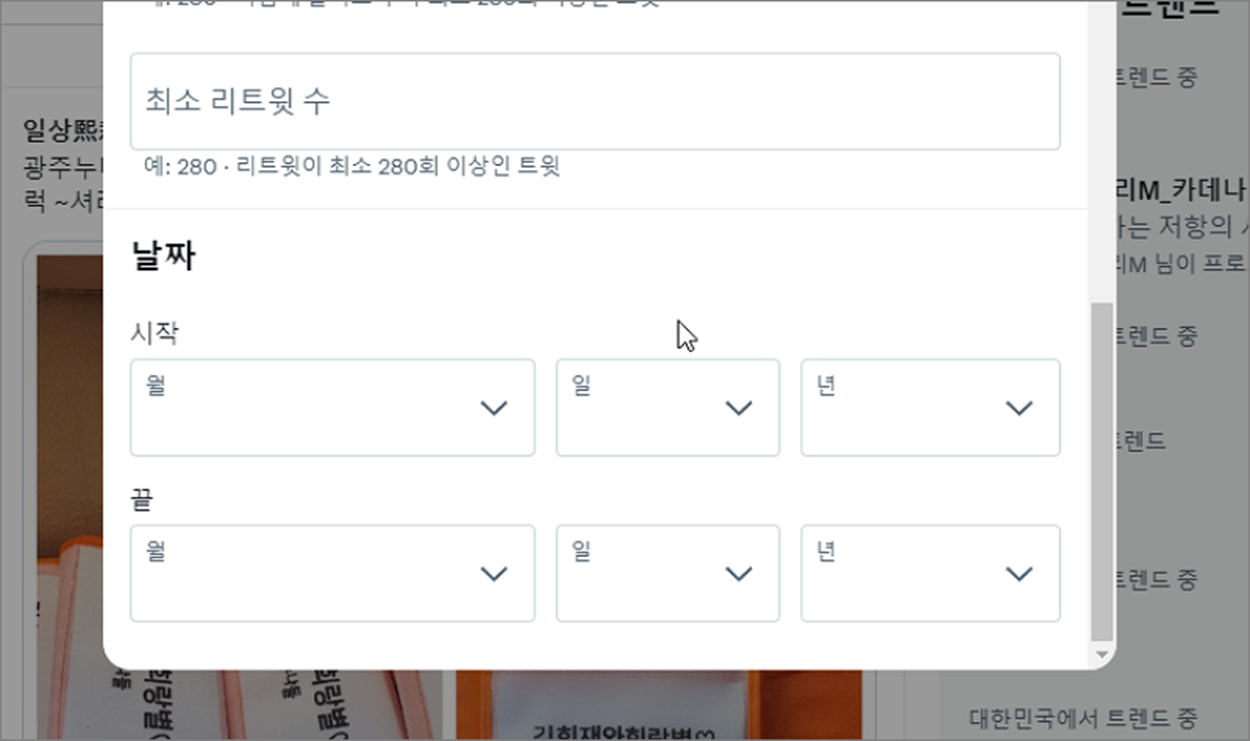Click the 날짜 section heading
This screenshot has width=1250, height=741.
tap(163, 257)
